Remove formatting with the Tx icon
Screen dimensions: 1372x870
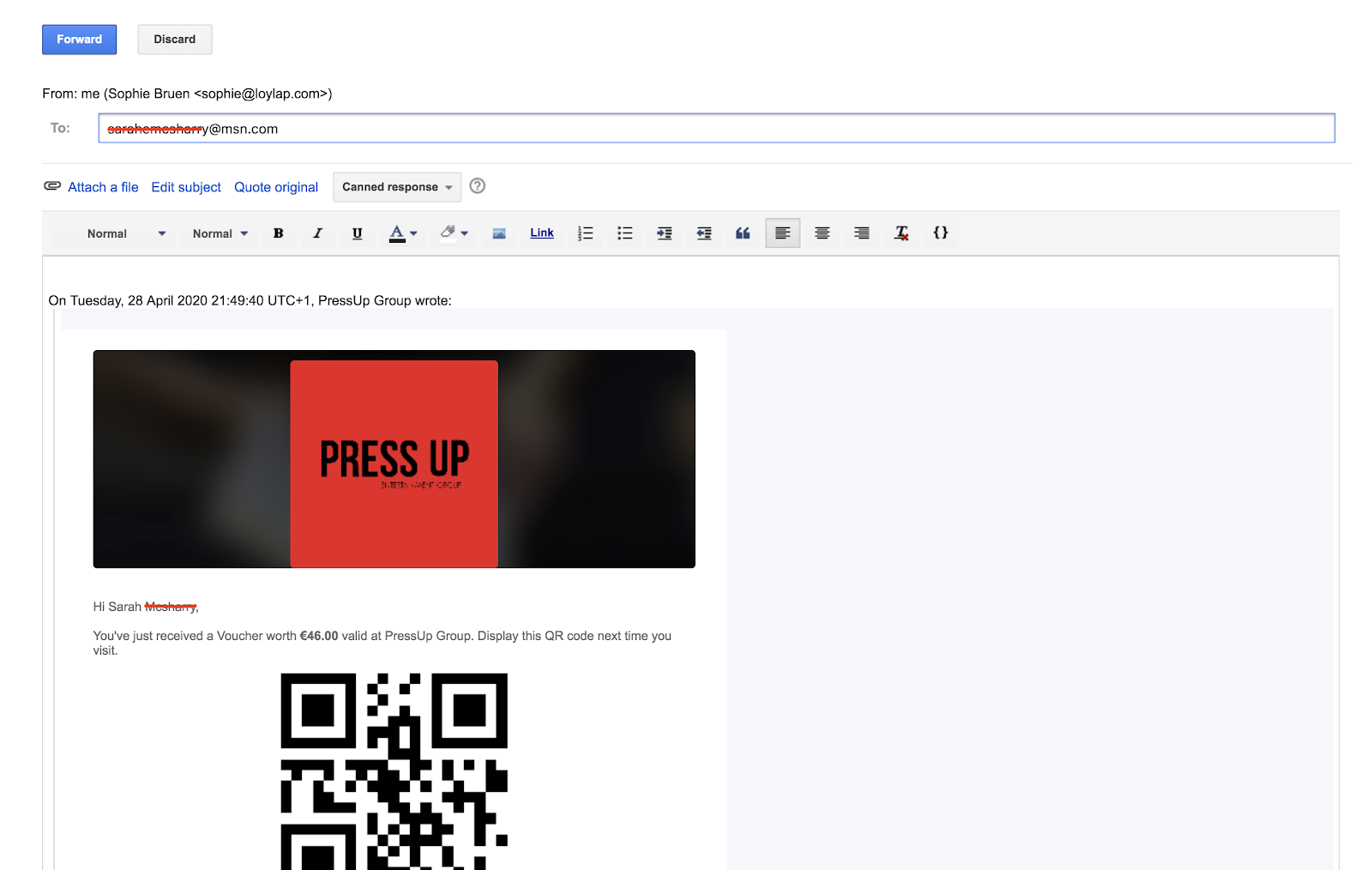click(901, 233)
